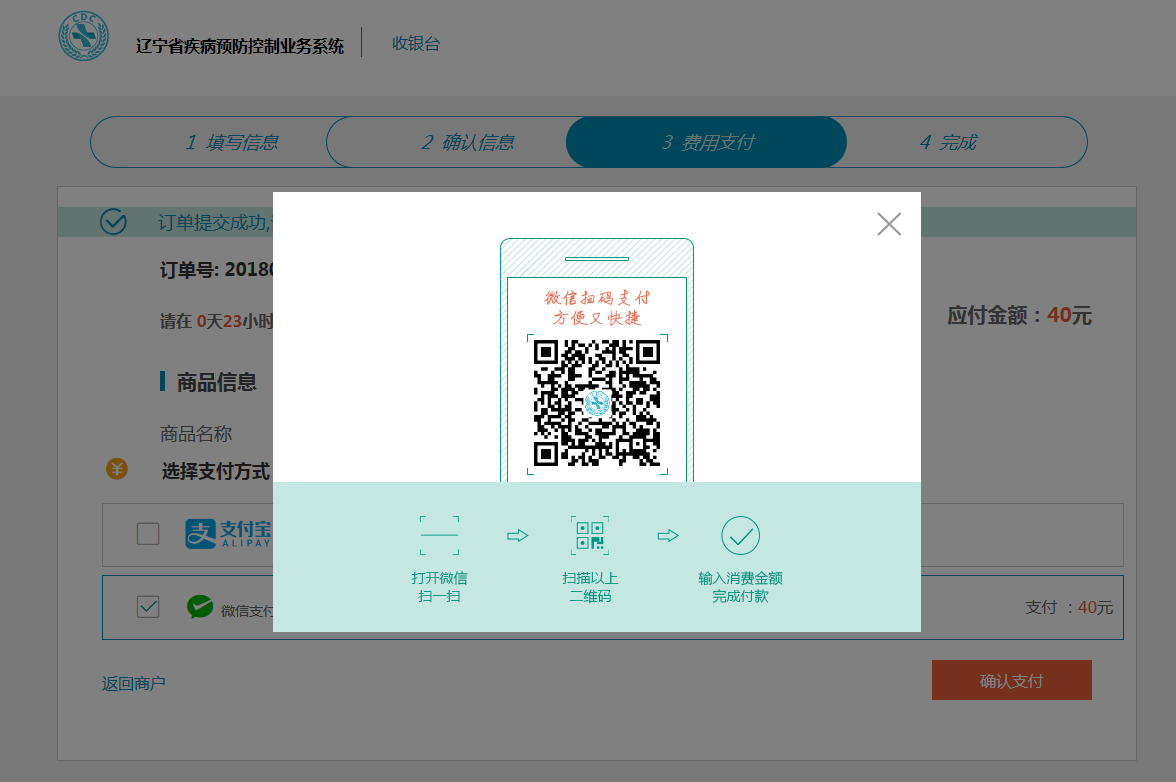Click the QR scan icon above 扫描以上二维码
The width and height of the screenshot is (1176, 782).
pos(590,536)
